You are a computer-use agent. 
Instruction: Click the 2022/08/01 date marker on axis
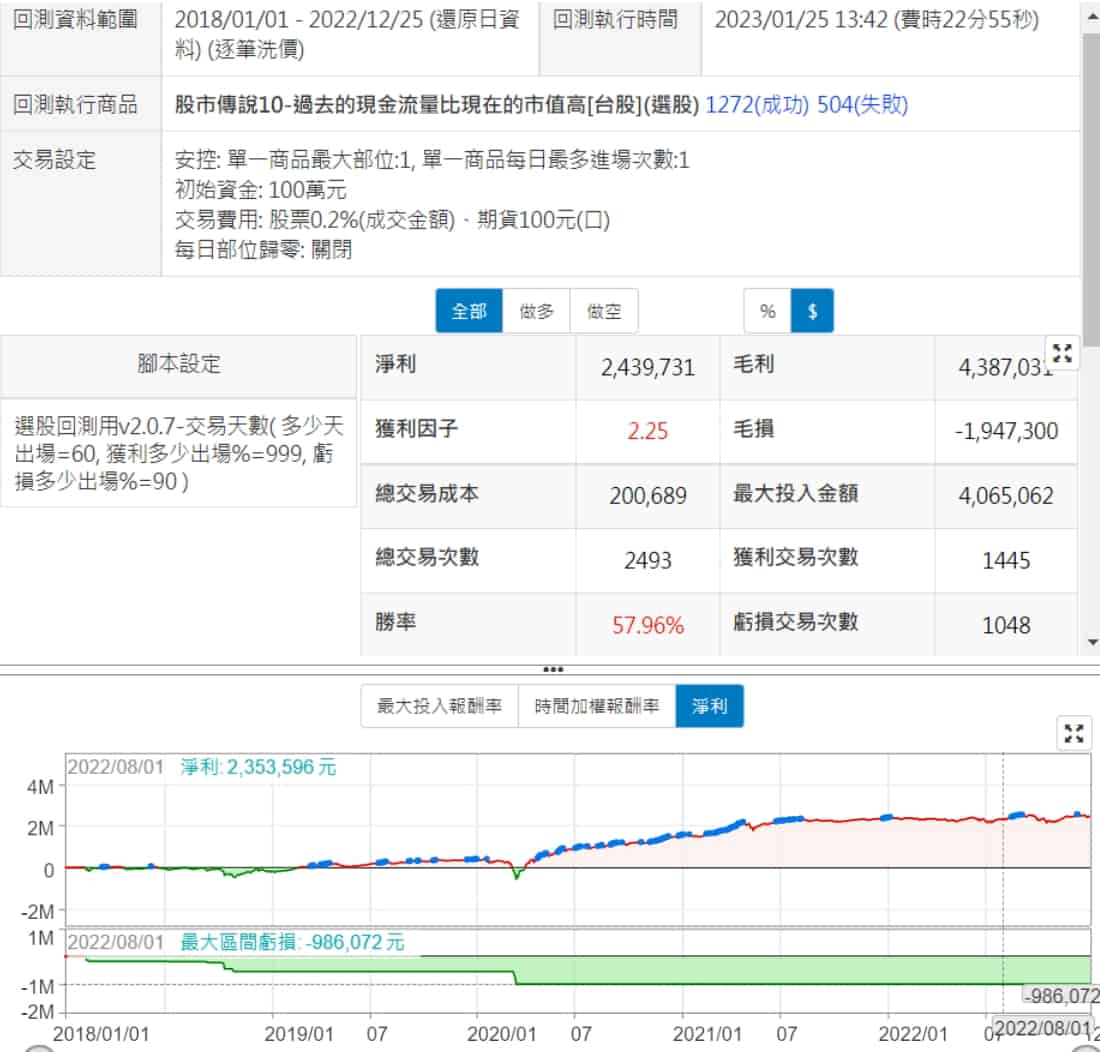coord(1041,1028)
